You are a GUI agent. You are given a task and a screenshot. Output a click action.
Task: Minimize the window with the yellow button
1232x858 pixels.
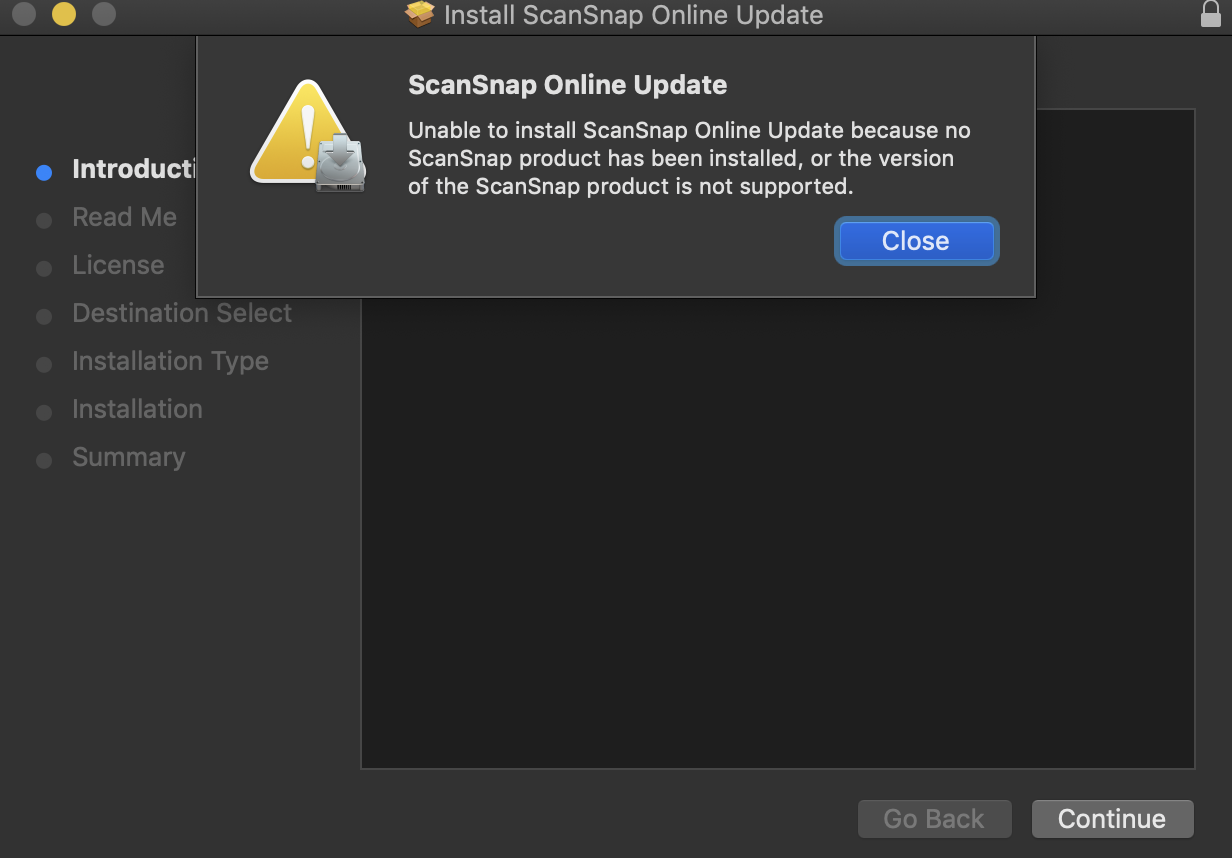click(64, 15)
